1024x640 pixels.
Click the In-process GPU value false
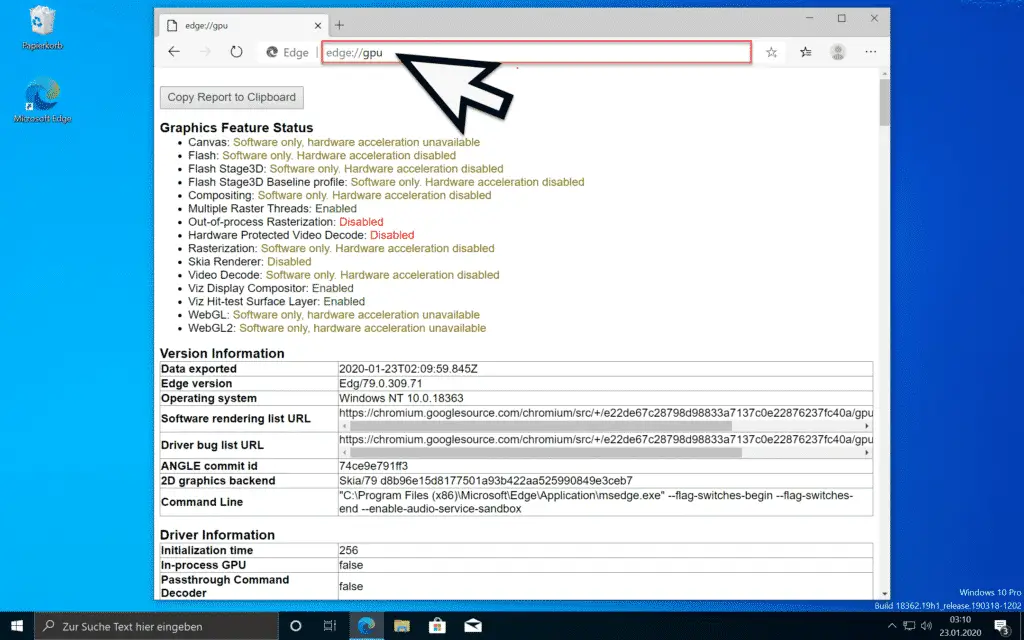coord(351,565)
